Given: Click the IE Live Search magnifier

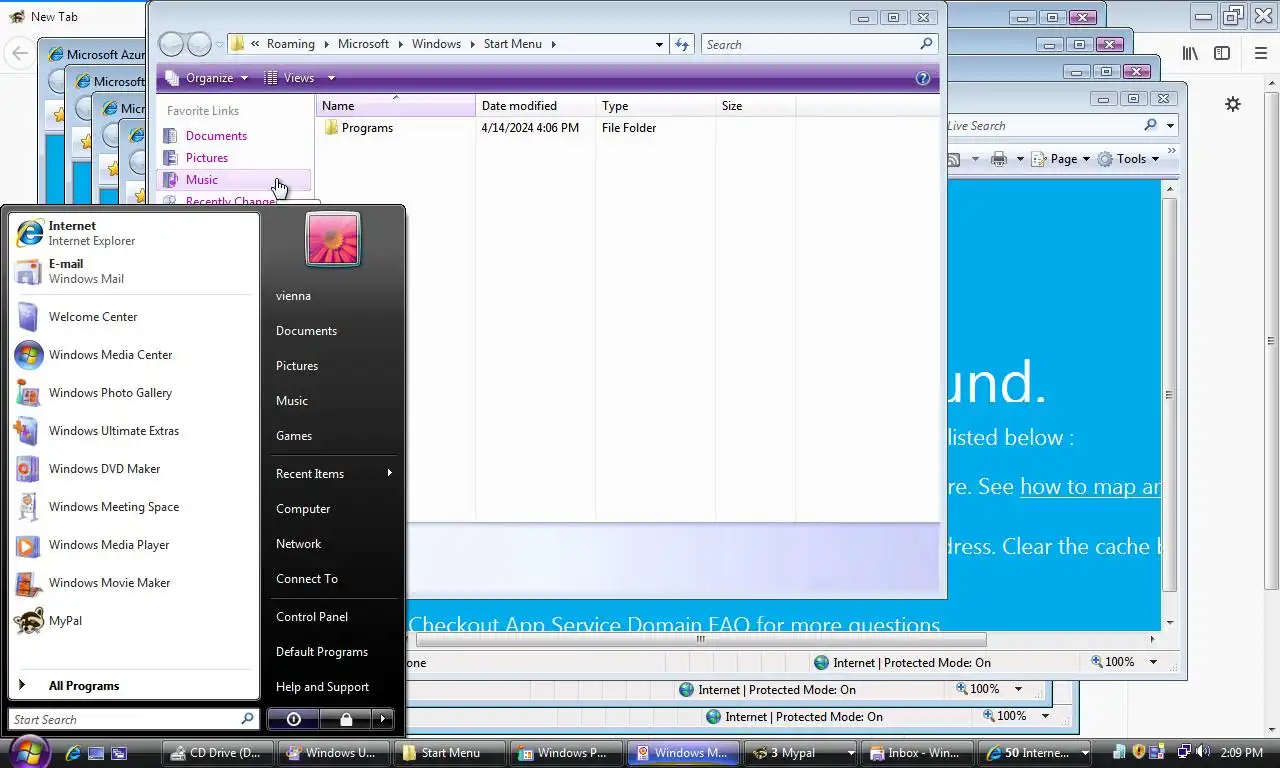Looking at the screenshot, I should (1150, 125).
